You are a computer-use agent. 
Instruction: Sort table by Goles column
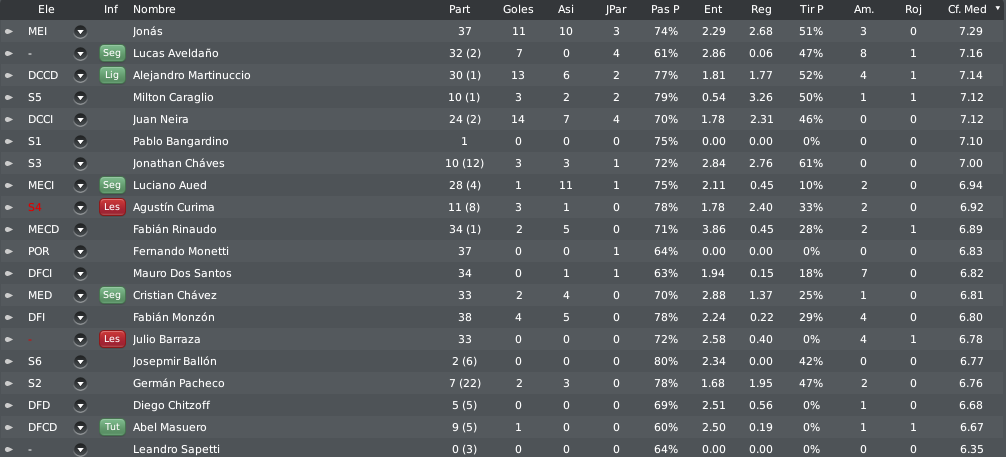(518, 9)
